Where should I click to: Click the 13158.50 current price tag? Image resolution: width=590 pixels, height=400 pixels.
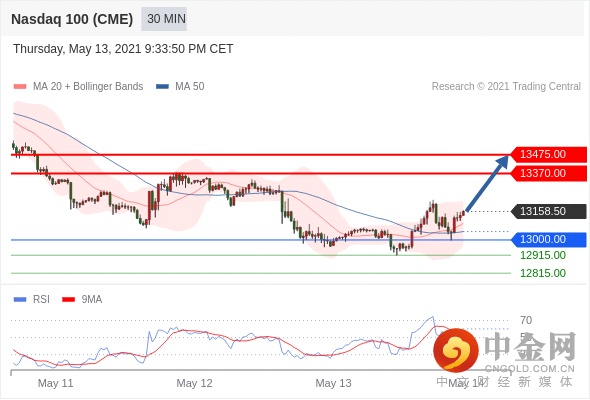pyautogui.click(x=549, y=211)
